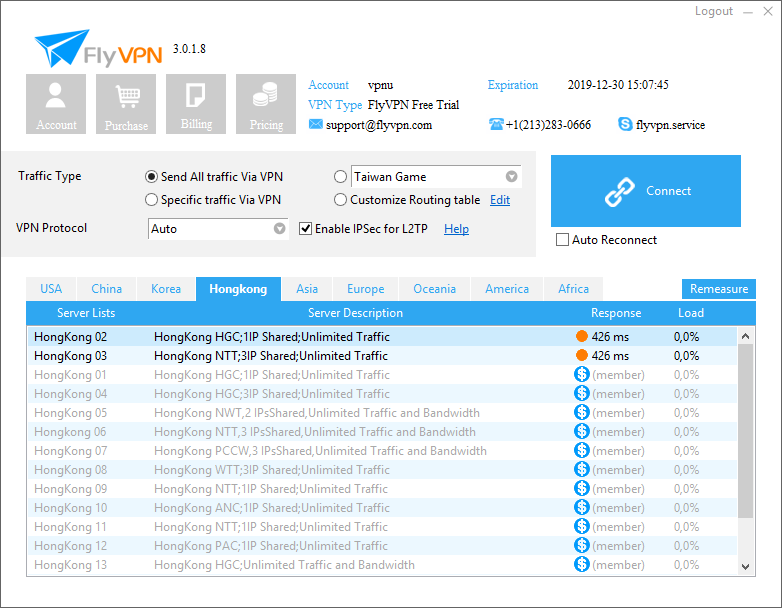Click the dollar member icon for HongKong 12
Image resolution: width=782 pixels, height=608 pixels.
582,545
